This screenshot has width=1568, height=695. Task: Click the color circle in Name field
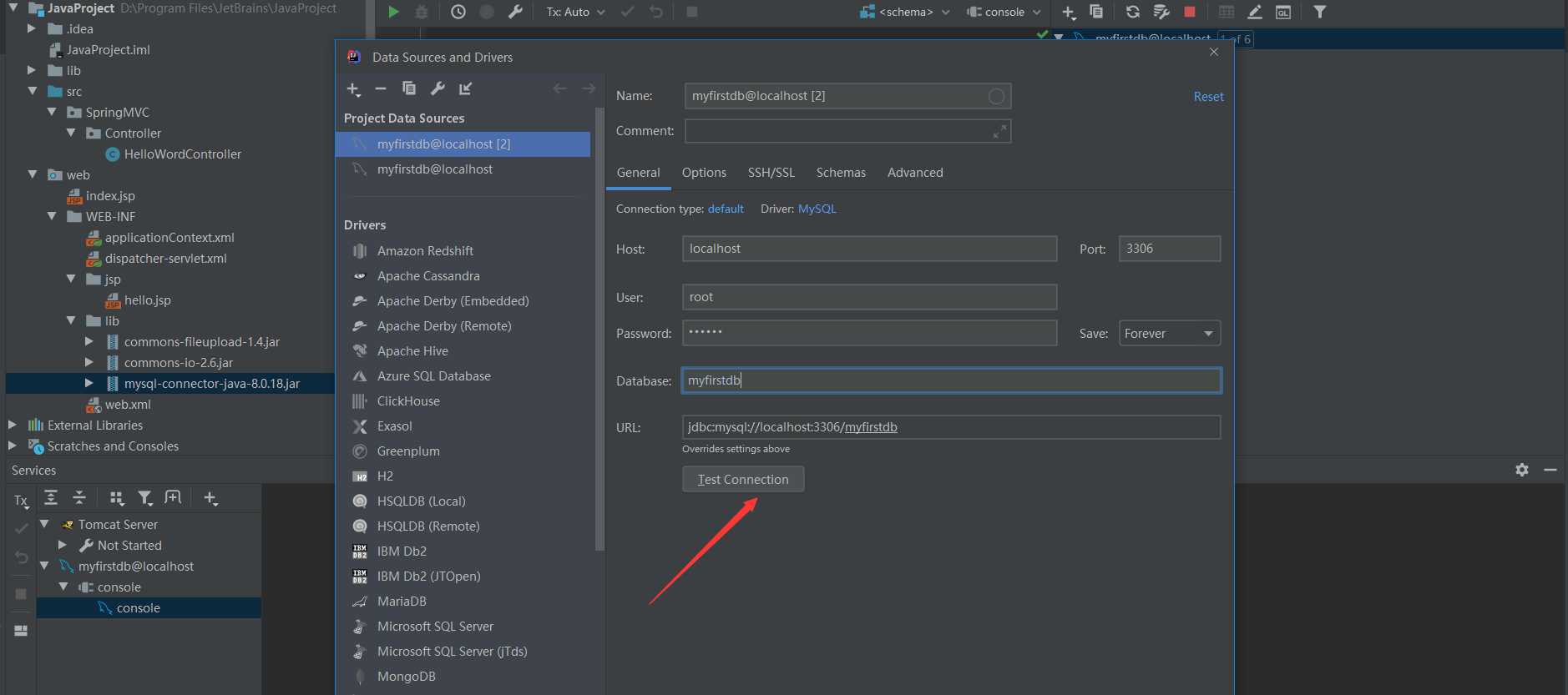pyautogui.click(x=996, y=96)
